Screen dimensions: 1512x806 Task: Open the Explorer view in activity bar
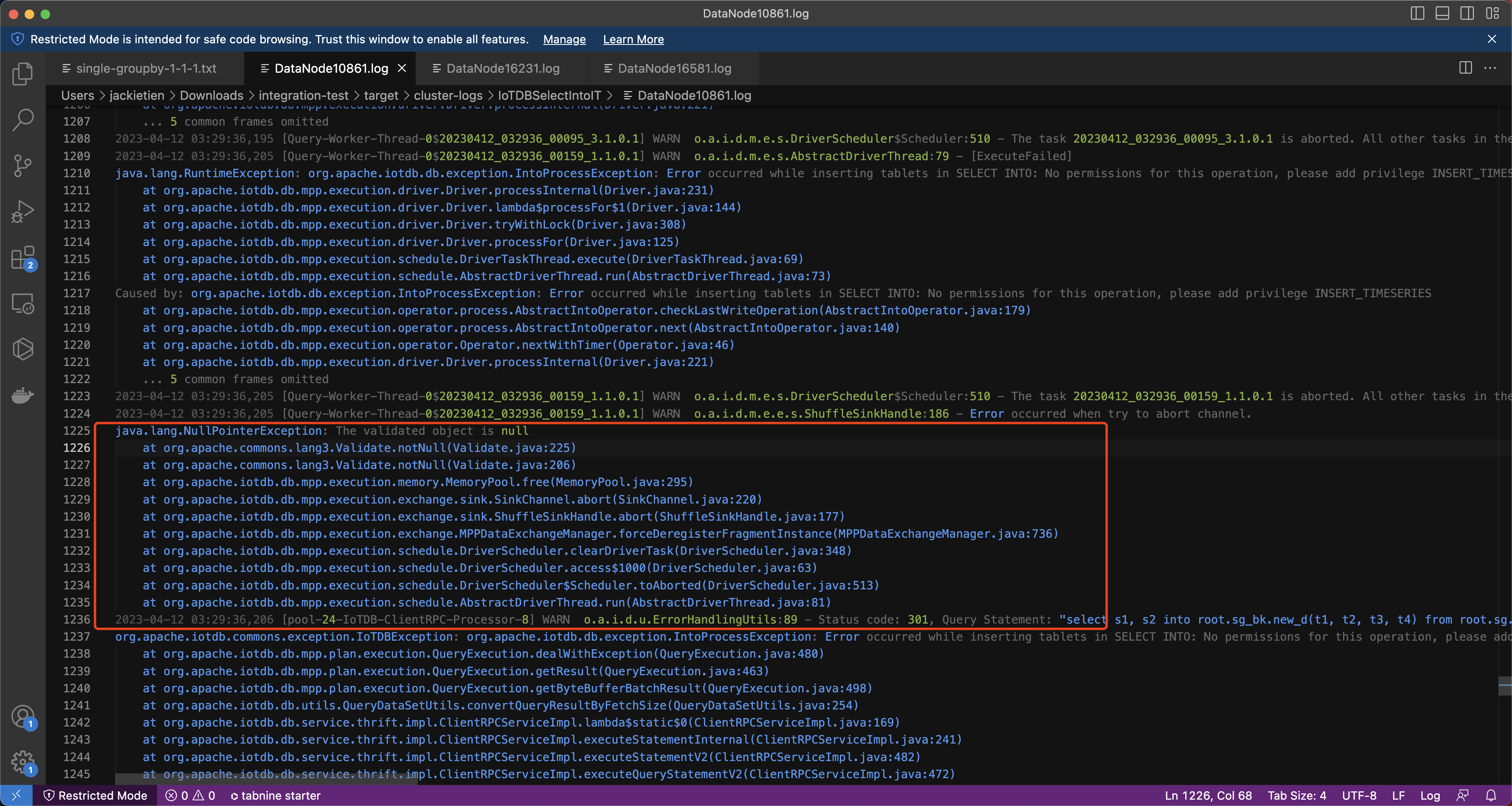pos(22,74)
